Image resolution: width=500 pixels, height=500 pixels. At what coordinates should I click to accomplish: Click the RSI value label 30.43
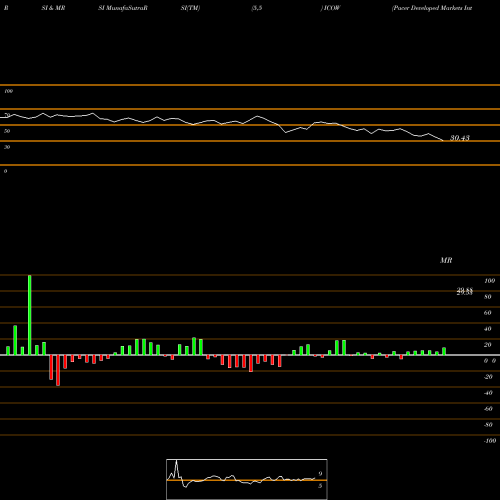tap(460, 138)
